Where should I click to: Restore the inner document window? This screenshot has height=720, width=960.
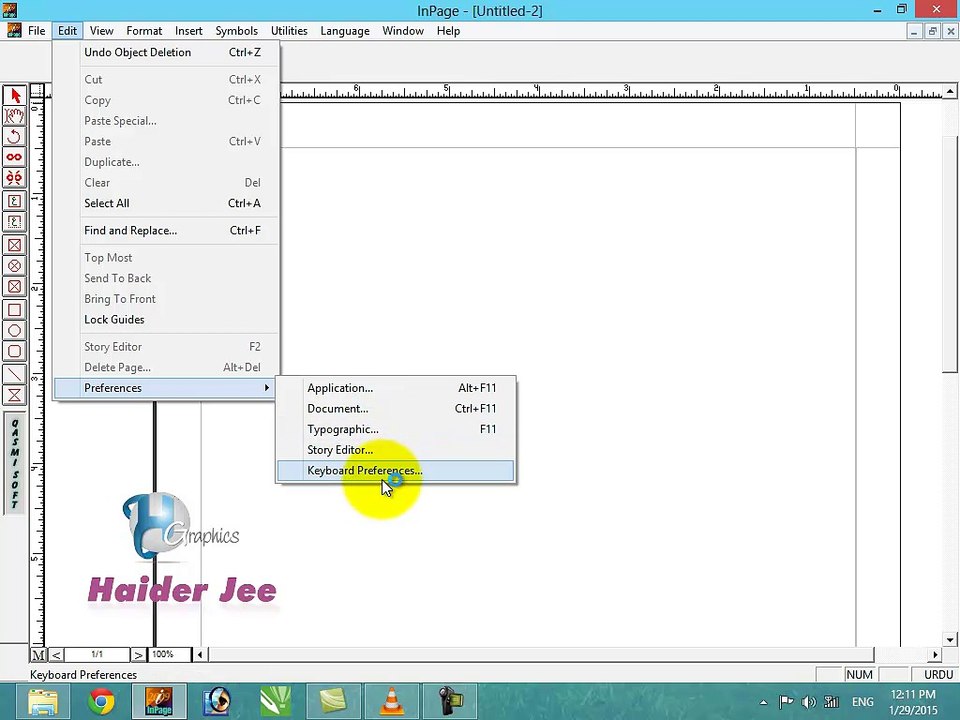(932, 31)
